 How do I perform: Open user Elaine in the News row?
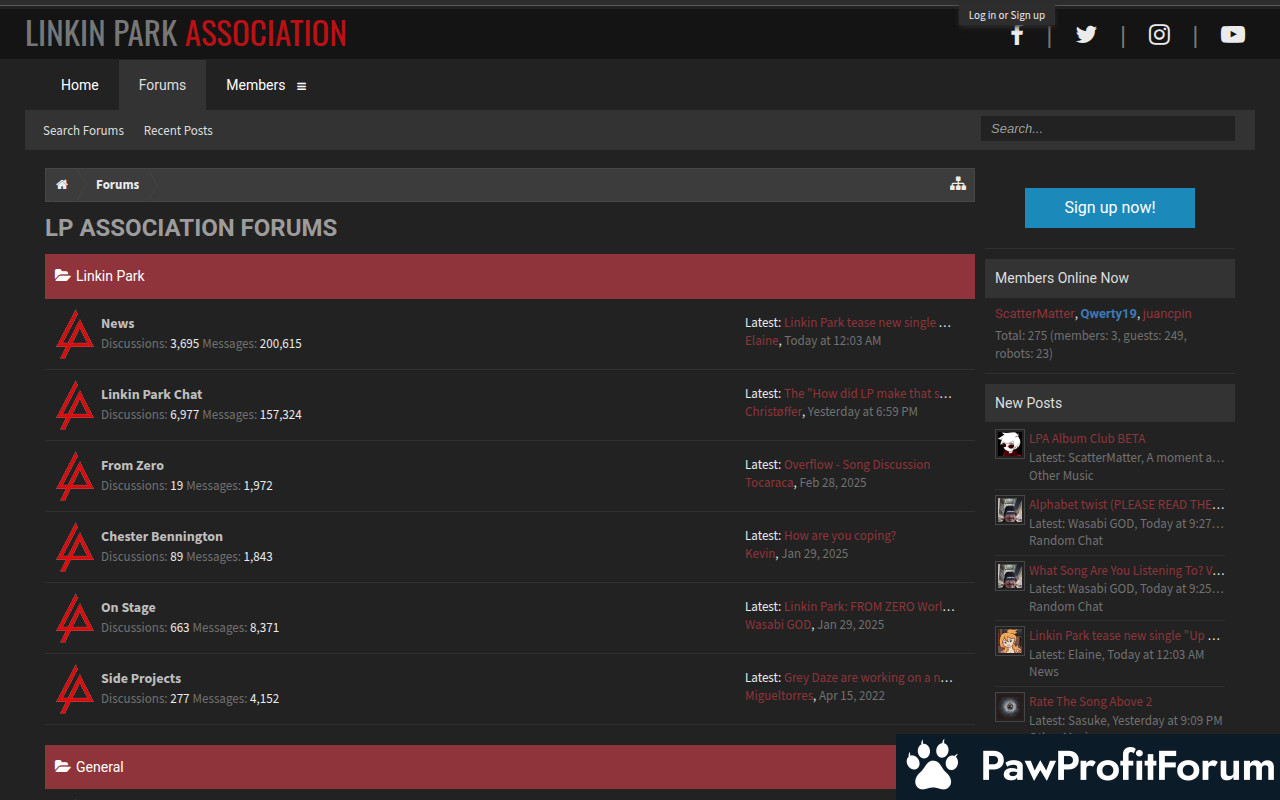(761, 341)
